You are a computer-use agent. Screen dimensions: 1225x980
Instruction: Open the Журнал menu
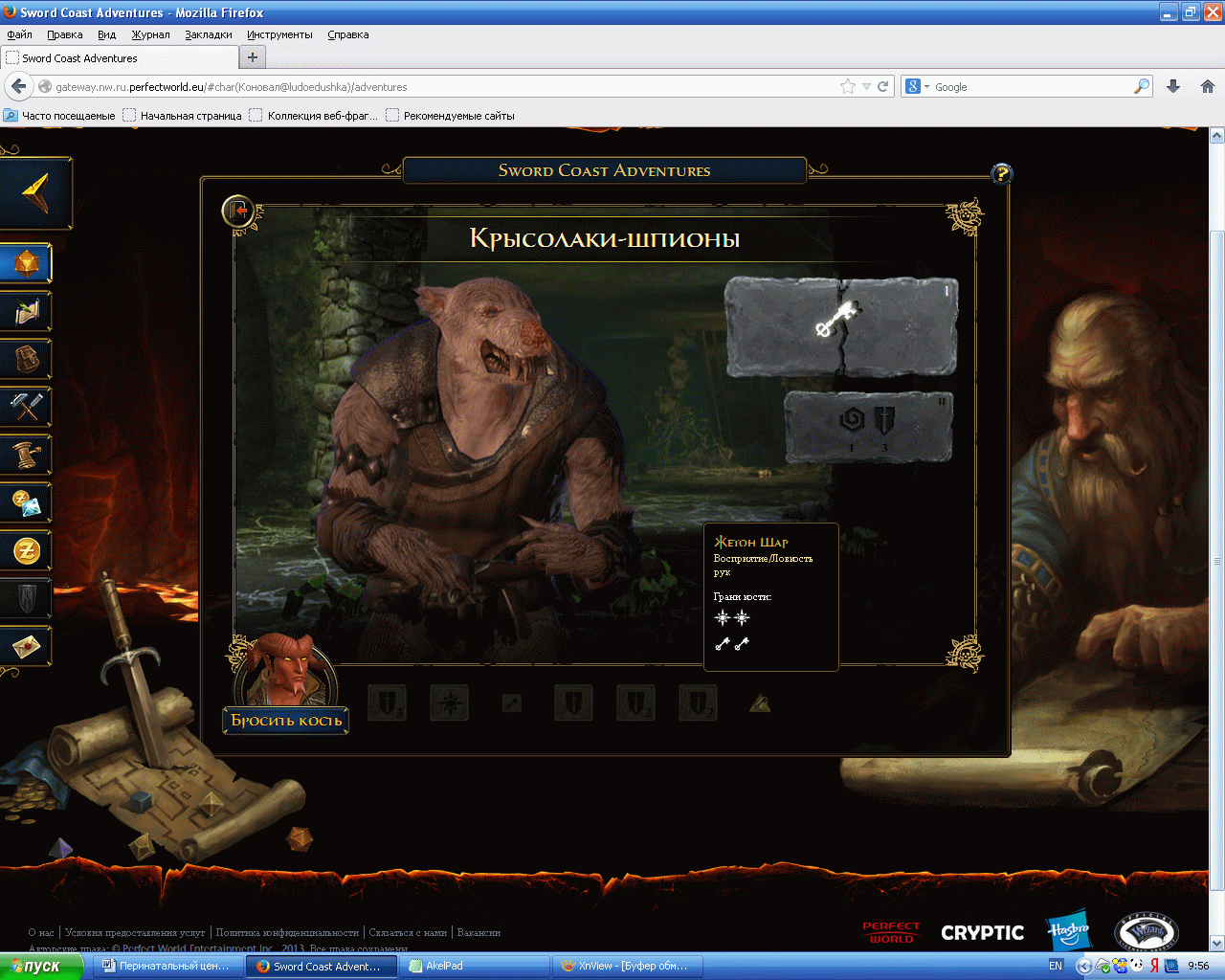[x=150, y=34]
